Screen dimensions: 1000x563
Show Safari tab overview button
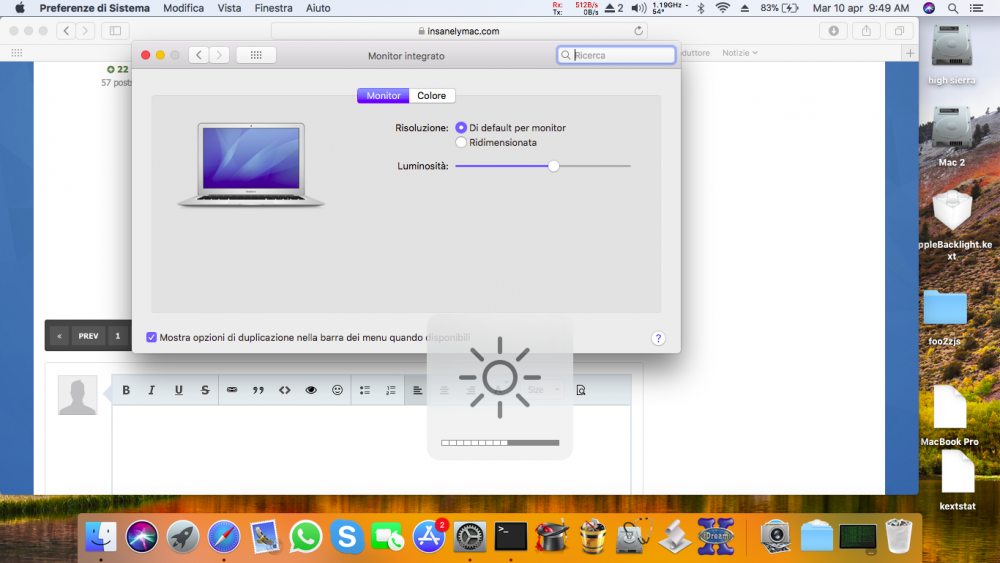899,31
